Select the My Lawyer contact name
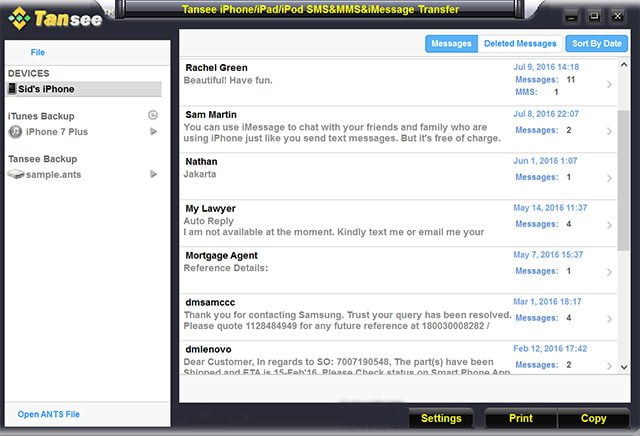640x436 pixels. coord(210,209)
